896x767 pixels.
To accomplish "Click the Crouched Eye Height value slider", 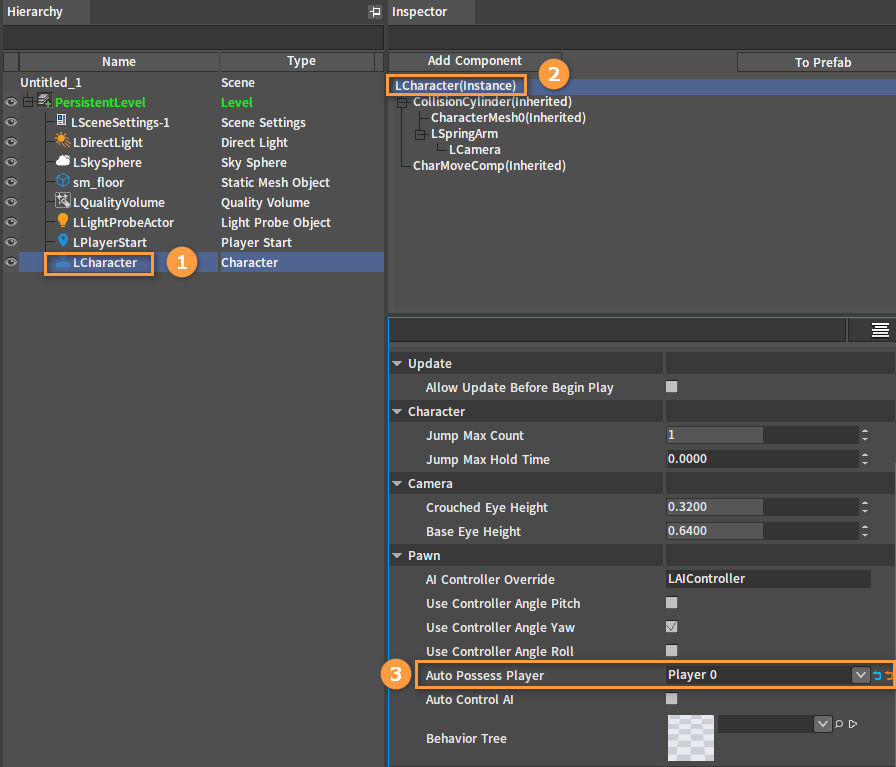I will point(762,507).
